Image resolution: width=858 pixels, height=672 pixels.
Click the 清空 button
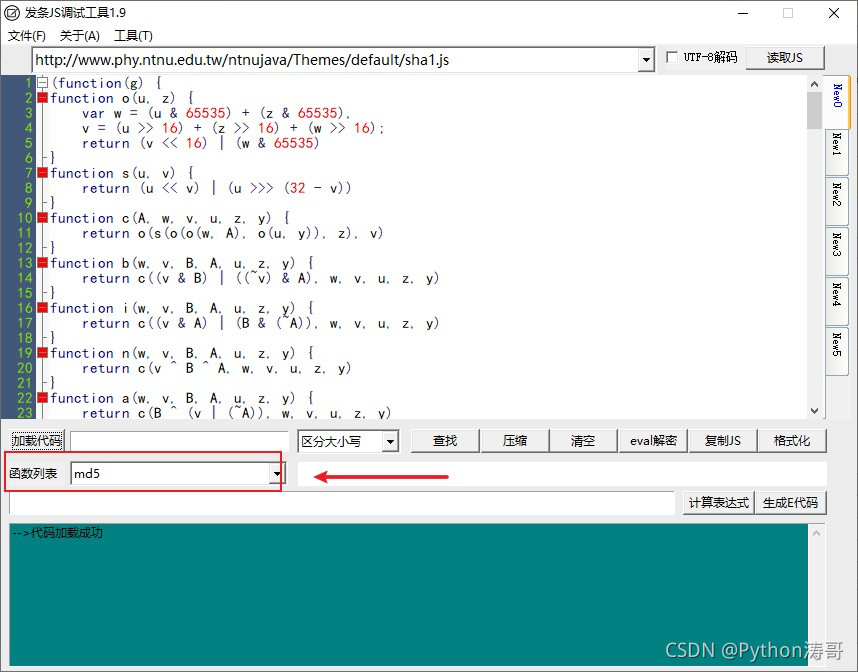click(x=583, y=441)
